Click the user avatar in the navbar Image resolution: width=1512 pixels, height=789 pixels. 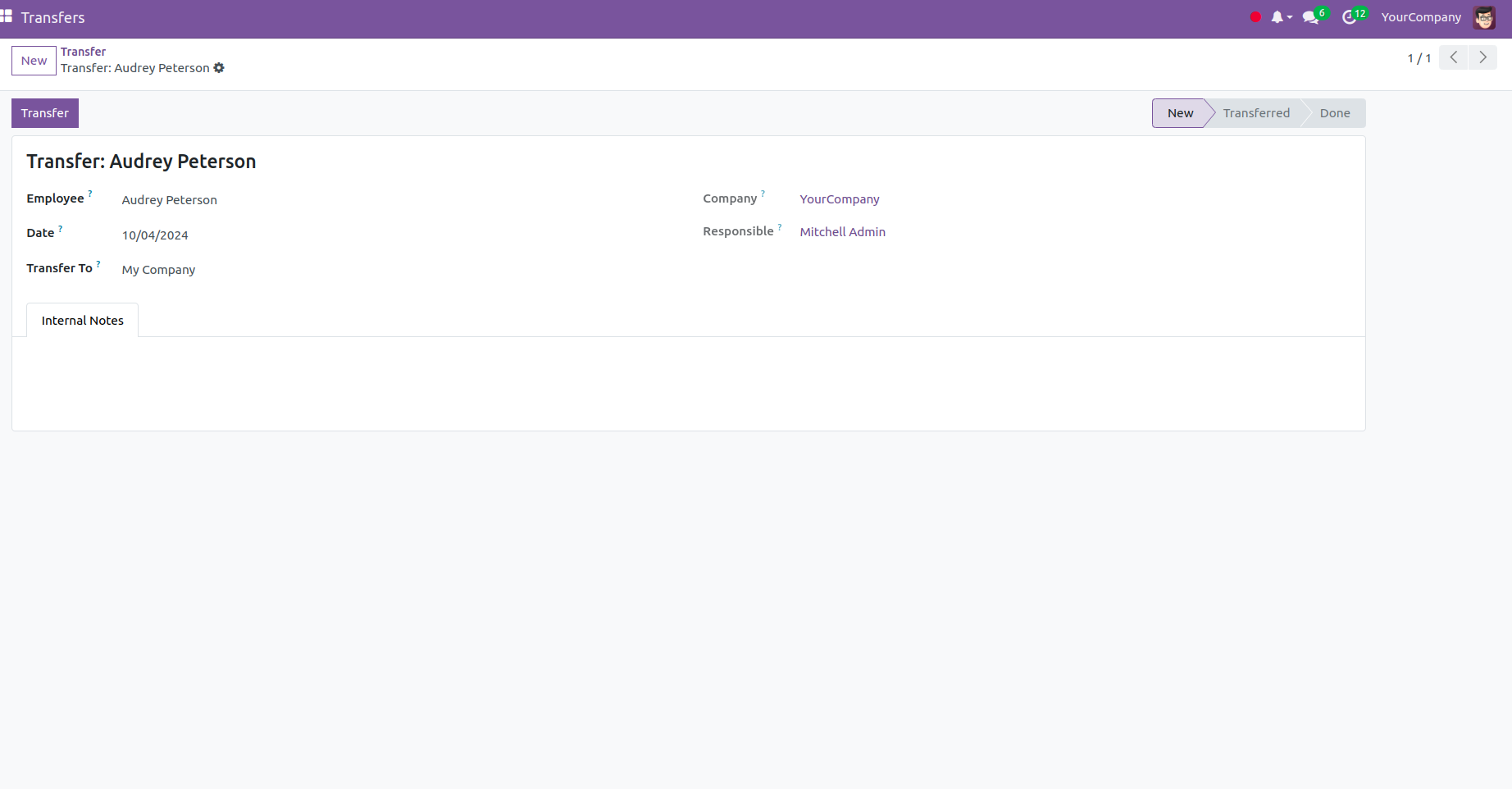(1484, 17)
